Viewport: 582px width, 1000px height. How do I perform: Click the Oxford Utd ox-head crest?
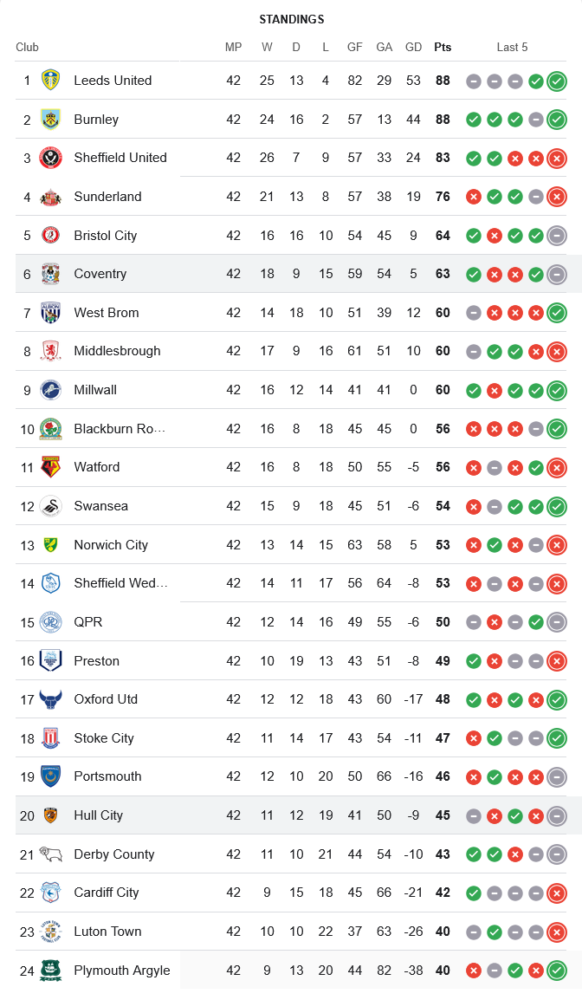click(x=50, y=700)
